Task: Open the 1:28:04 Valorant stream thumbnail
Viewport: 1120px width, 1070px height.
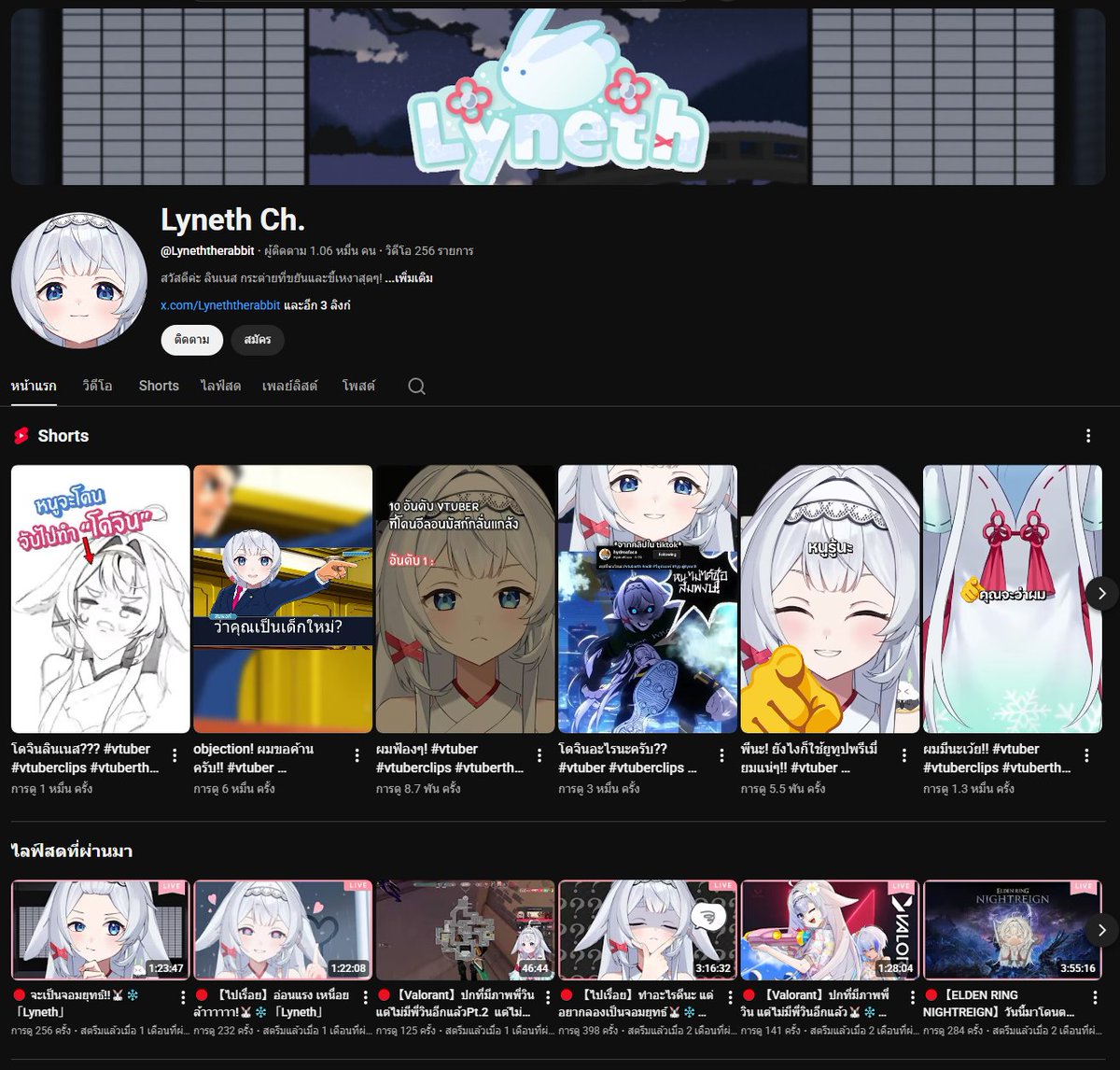Action: pyautogui.click(x=830, y=930)
